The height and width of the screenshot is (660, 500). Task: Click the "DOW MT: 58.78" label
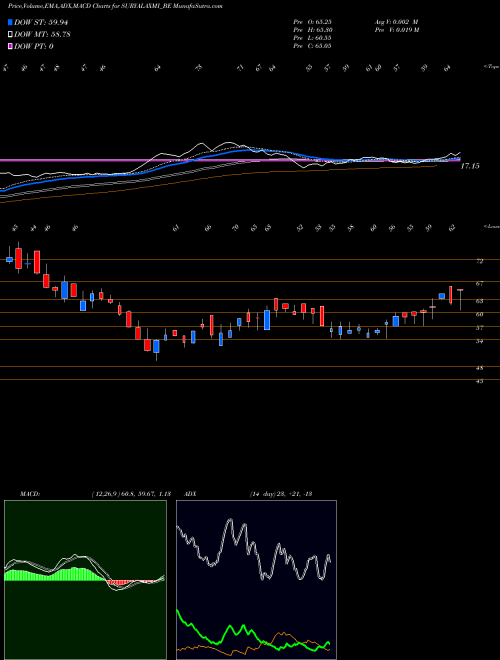(42, 35)
